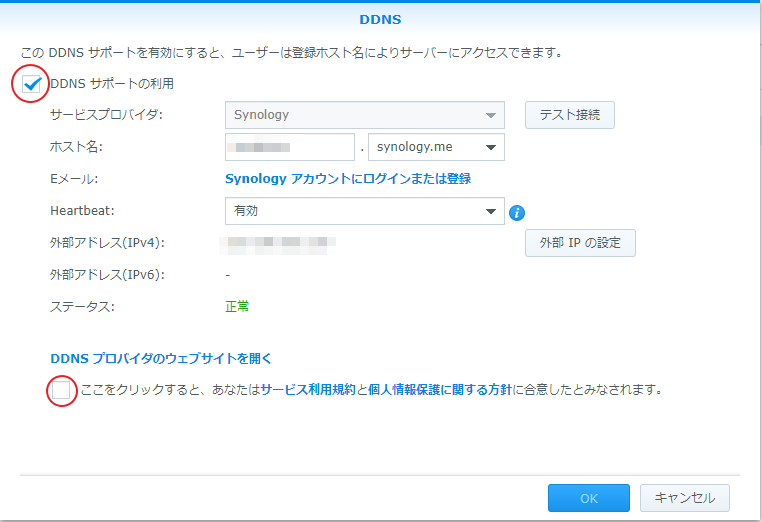Open the synology.me domain dropdown
The width and height of the screenshot is (762, 522).
tap(436, 147)
